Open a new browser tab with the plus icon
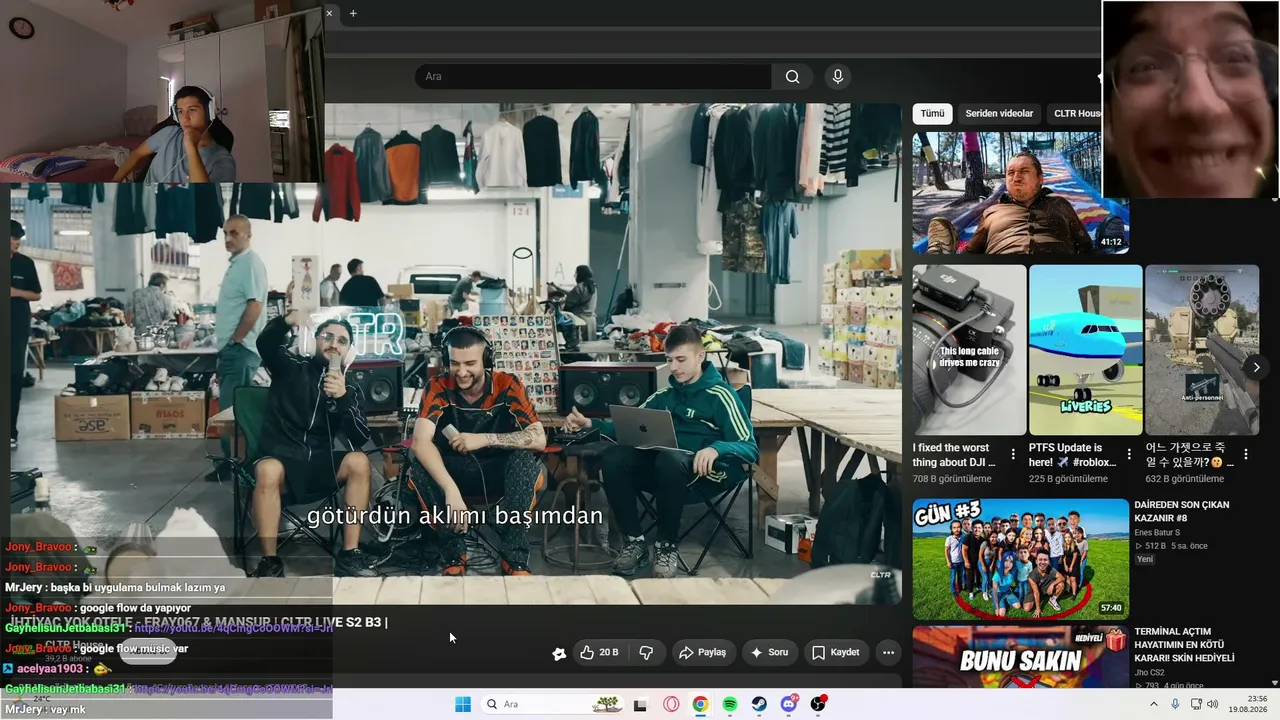This screenshot has width=1280, height=720. pyautogui.click(x=353, y=13)
